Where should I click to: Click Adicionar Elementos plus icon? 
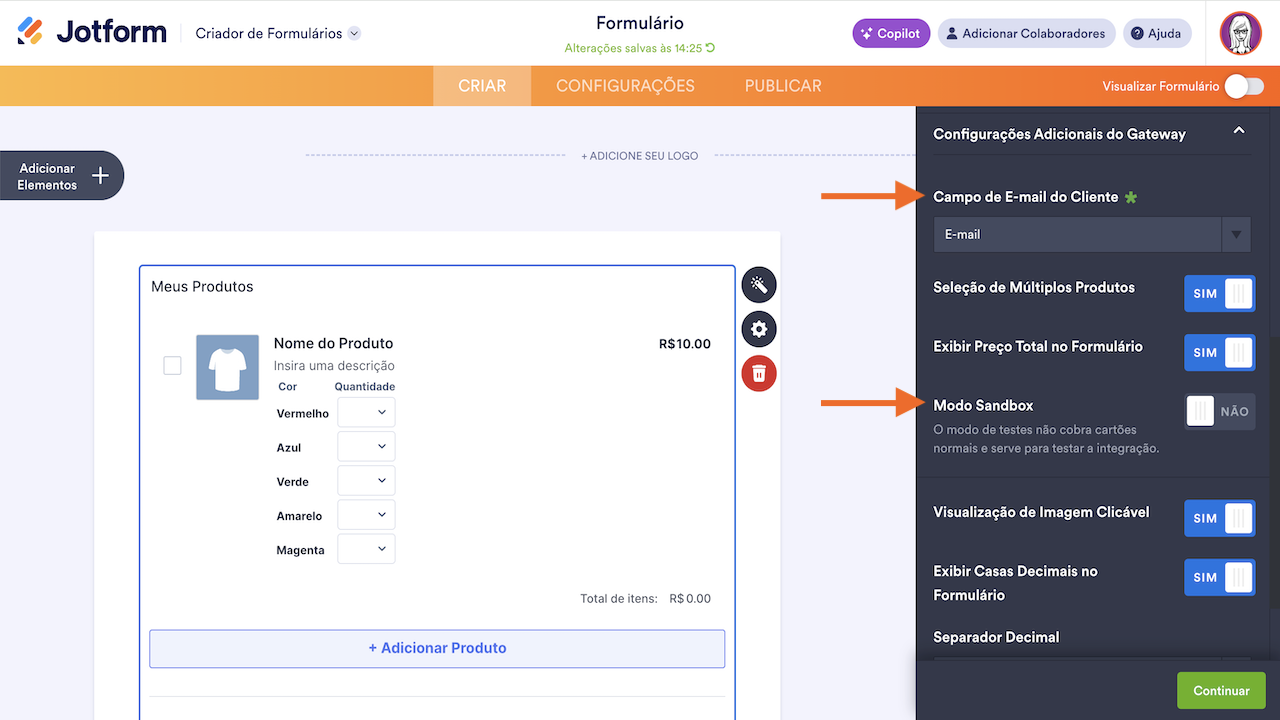tap(99, 175)
